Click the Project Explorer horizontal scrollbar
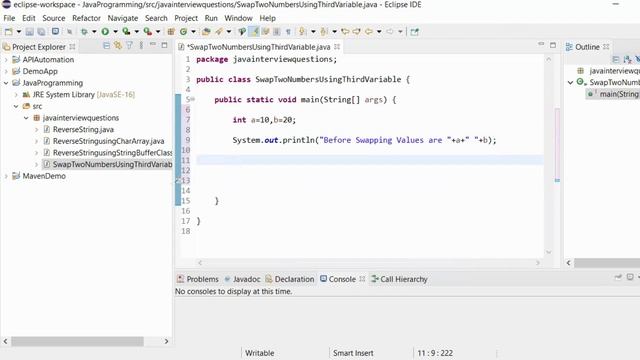Image resolution: width=640 pixels, height=360 pixels. coord(77,341)
